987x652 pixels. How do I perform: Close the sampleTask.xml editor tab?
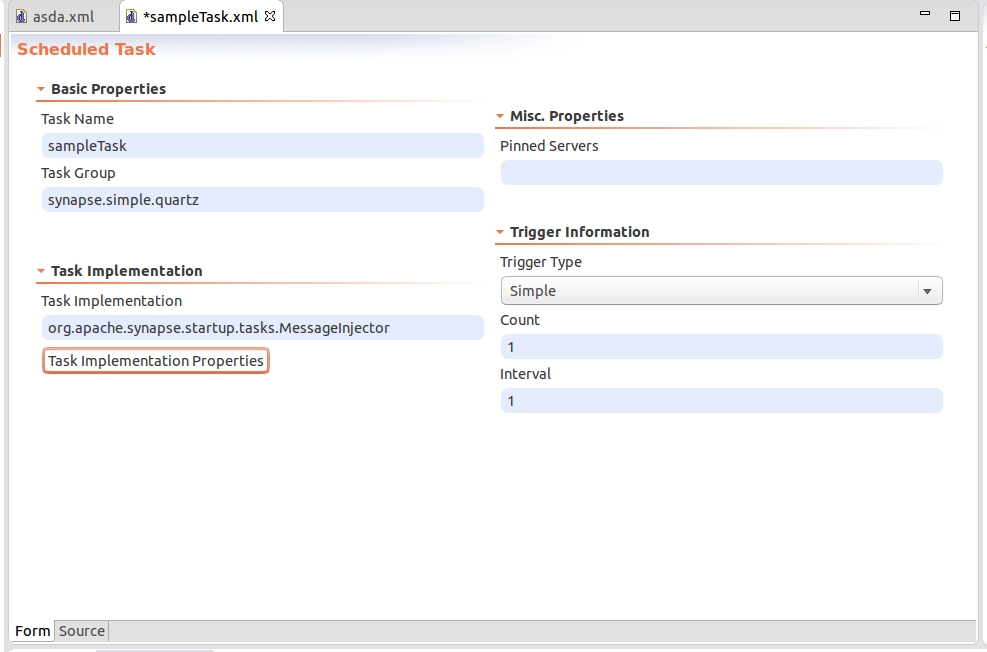click(269, 16)
